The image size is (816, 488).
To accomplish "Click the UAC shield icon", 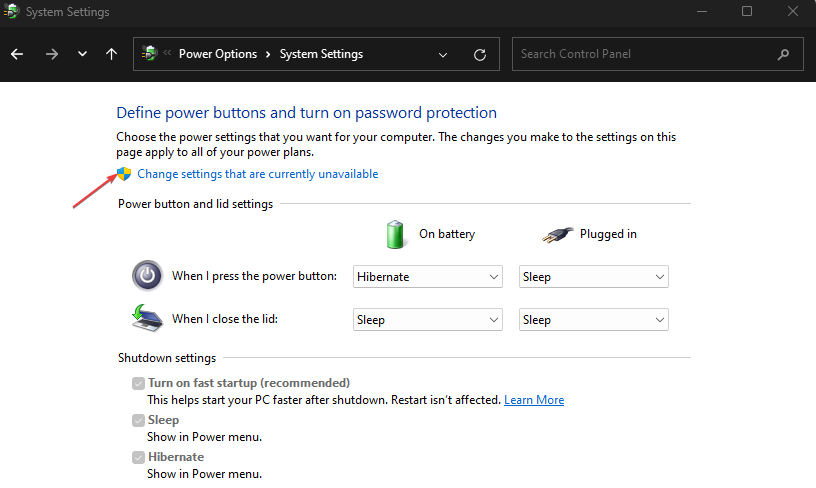I will pyautogui.click(x=124, y=174).
